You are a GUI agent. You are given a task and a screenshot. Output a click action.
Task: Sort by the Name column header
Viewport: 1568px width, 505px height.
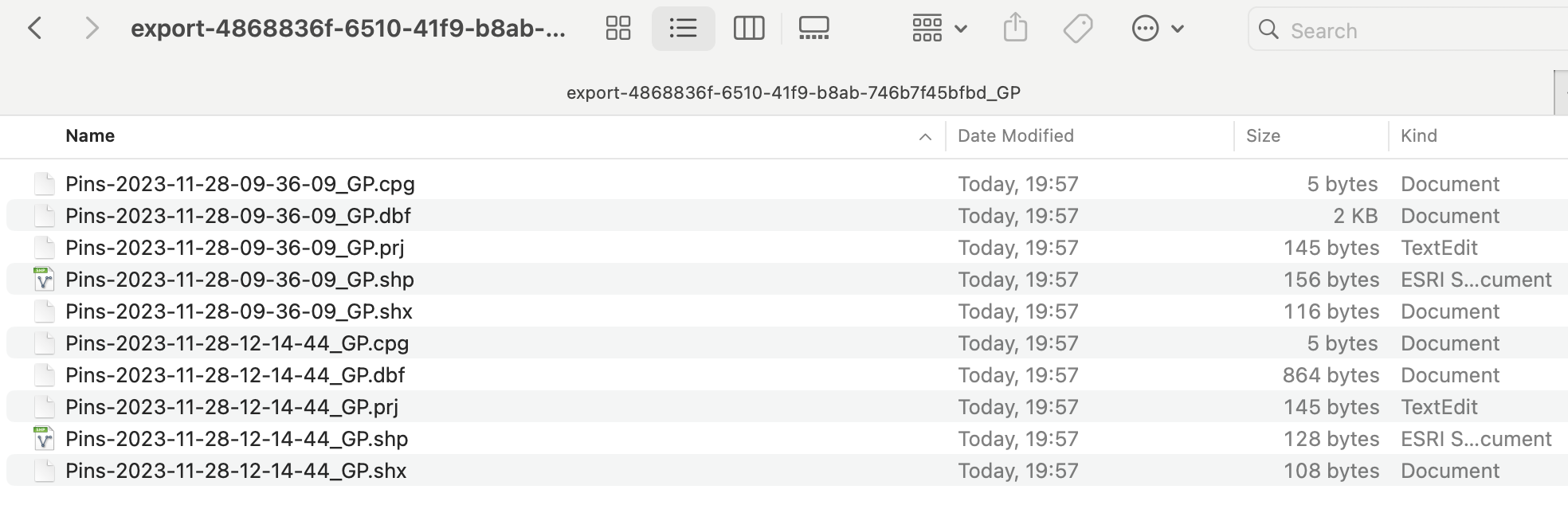[90, 135]
